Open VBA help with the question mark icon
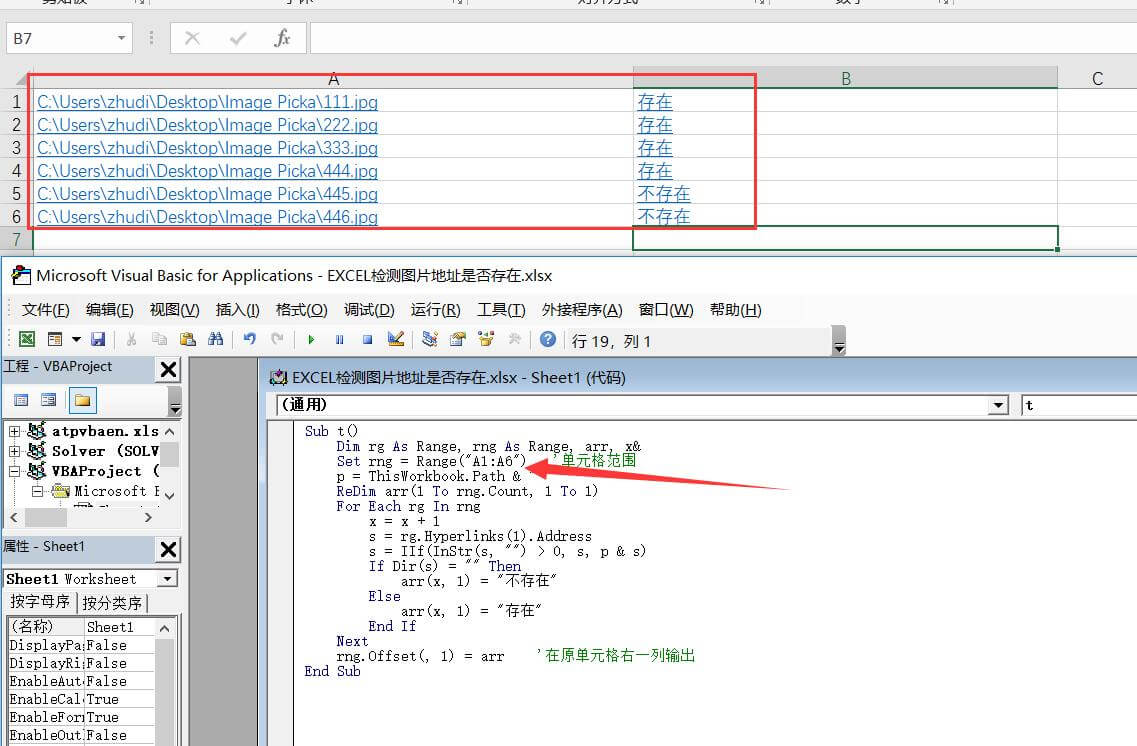Viewport: 1137px width, 746px height. (x=547, y=340)
